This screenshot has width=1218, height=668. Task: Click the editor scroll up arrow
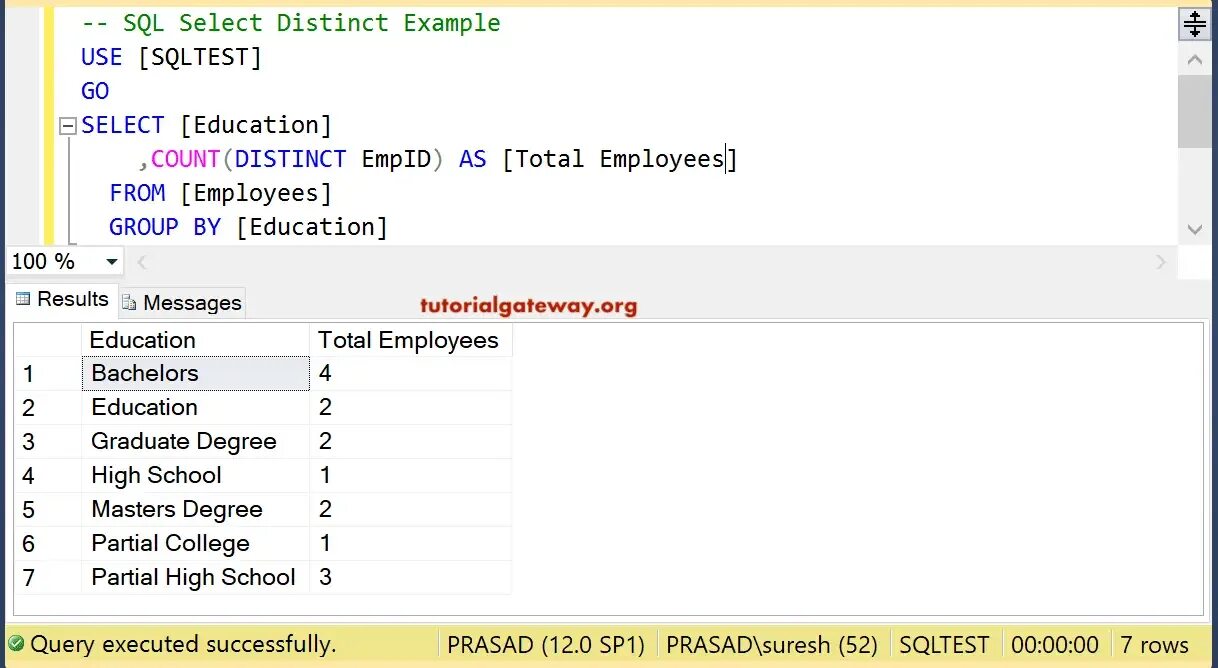click(x=1194, y=61)
